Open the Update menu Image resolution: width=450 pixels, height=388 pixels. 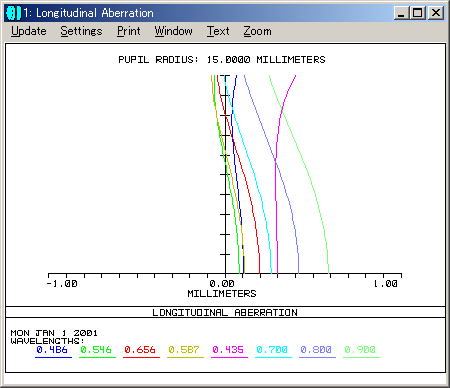click(x=29, y=31)
